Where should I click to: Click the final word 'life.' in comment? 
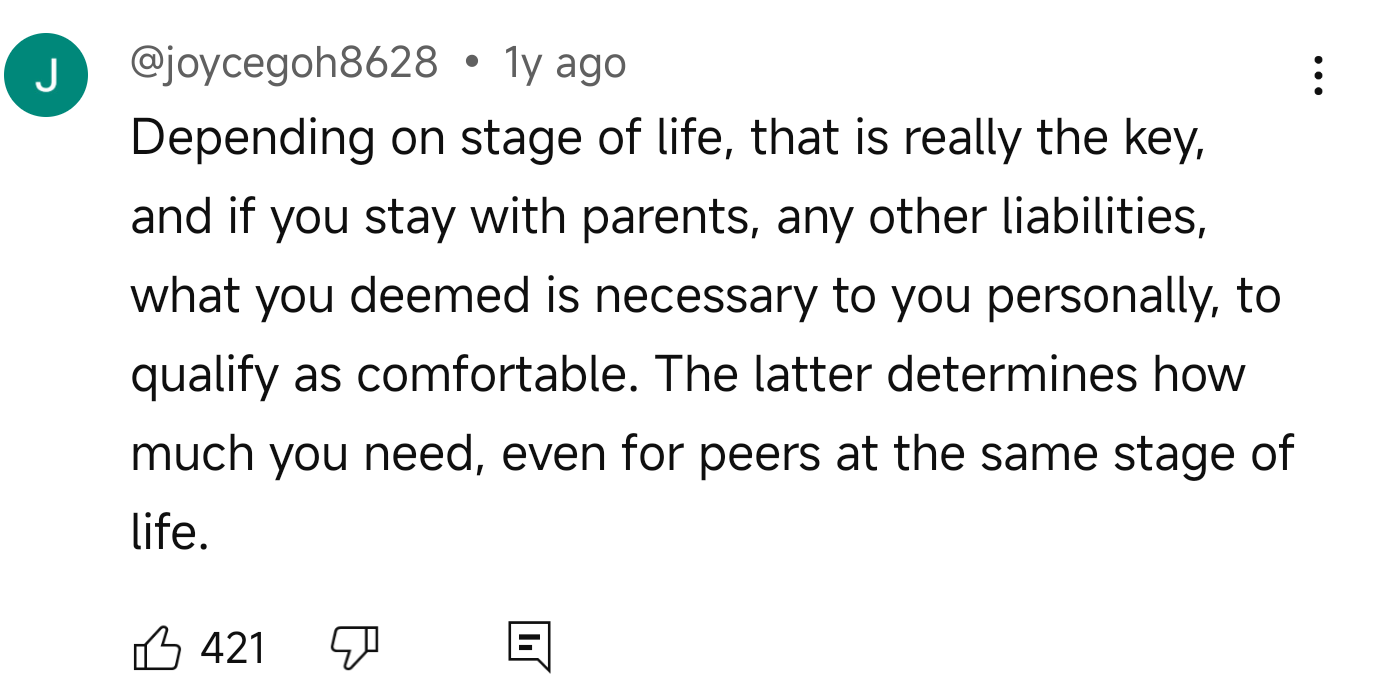(170, 531)
